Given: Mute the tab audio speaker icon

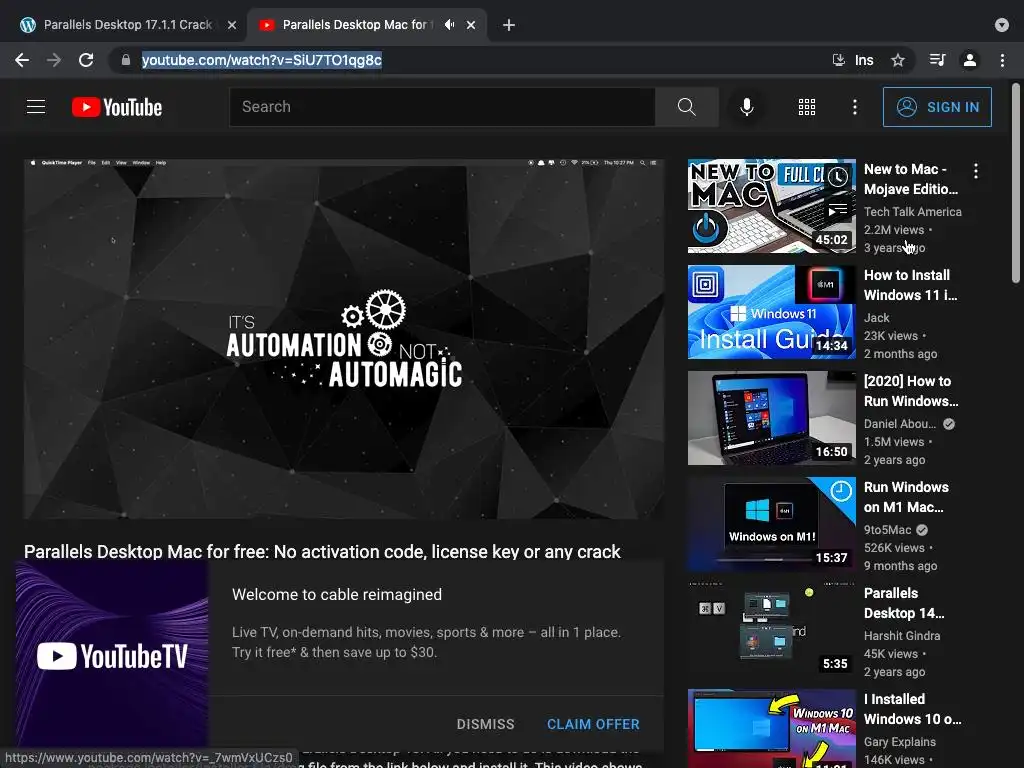Looking at the screenshot, I should (449, 25).
